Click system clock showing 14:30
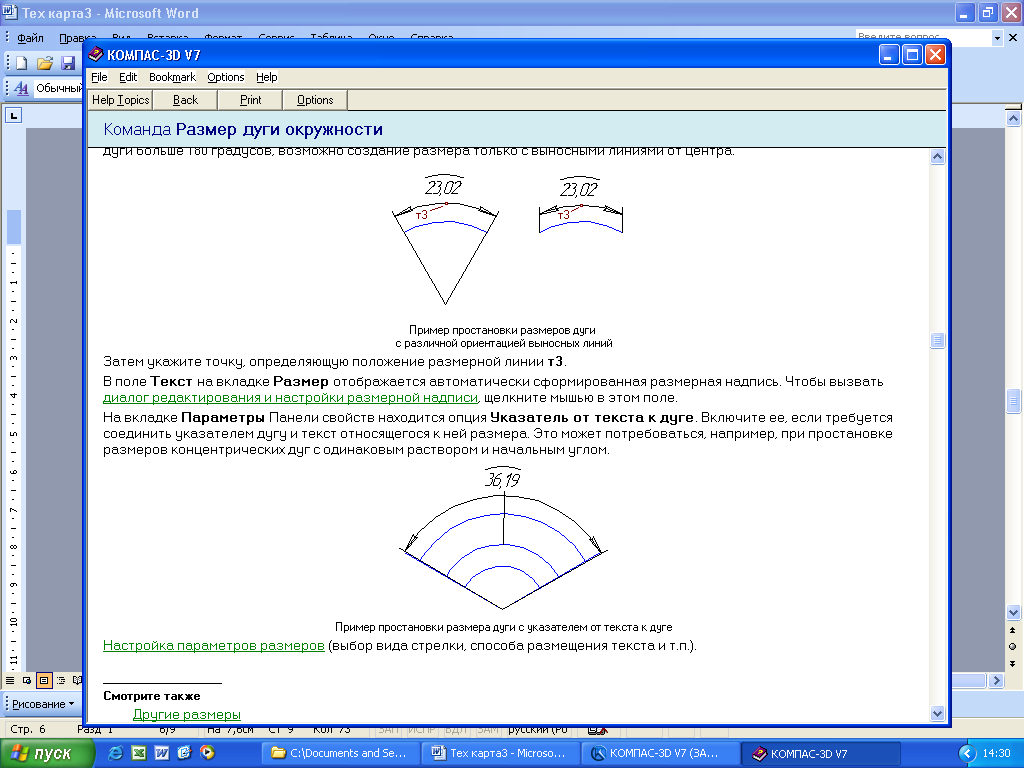 coord(997,753)
